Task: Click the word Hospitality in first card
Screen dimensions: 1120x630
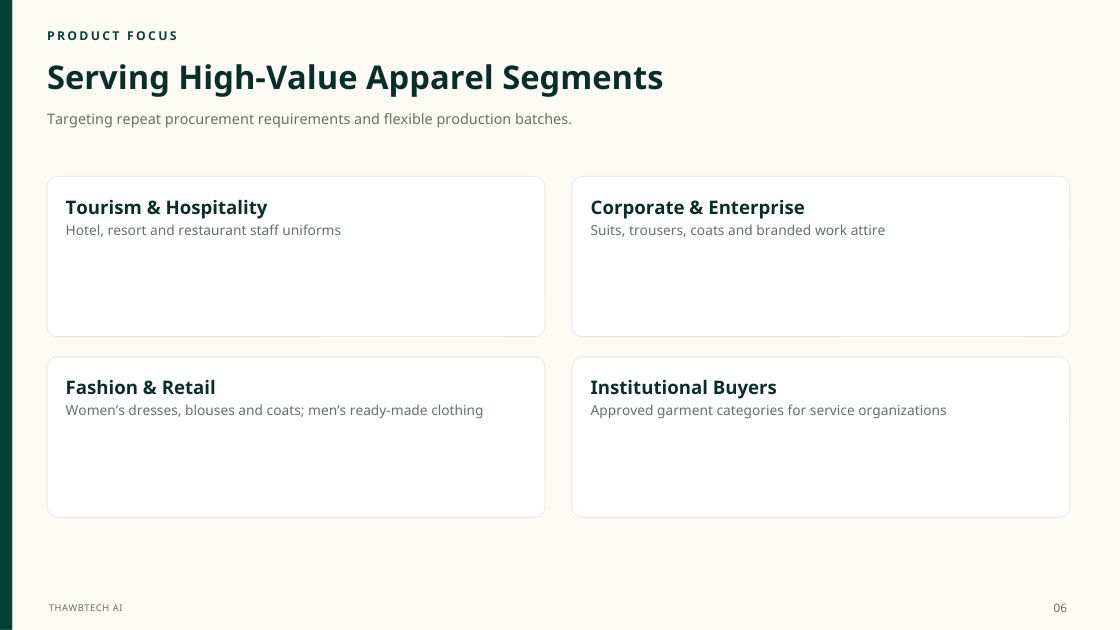Action: point(216,208)
